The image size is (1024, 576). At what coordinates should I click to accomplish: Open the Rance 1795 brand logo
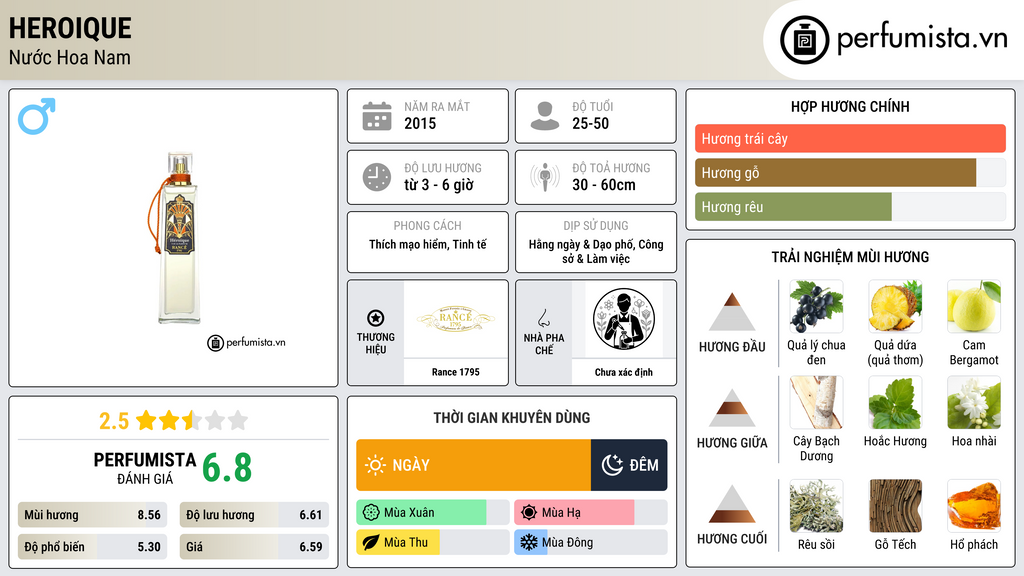pyautogui.click(x=456, y=319)
